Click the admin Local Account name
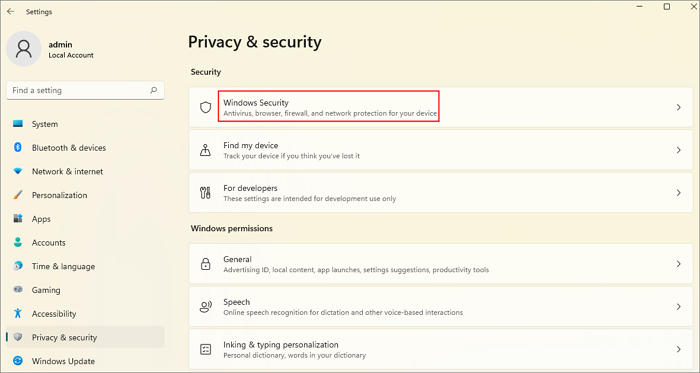 71,50
